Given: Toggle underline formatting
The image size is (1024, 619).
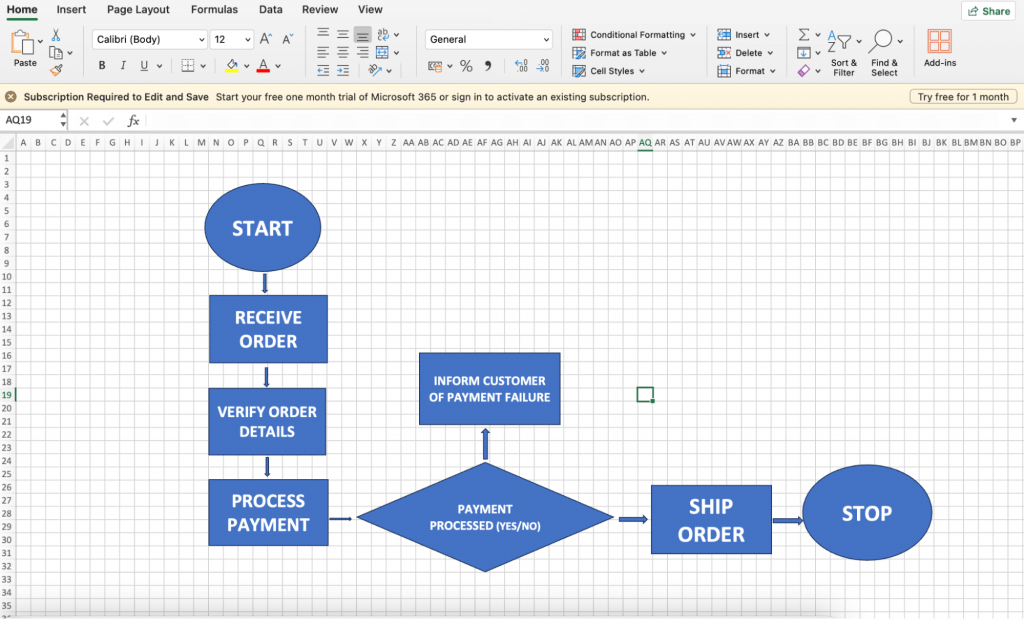Looking at the screenshot, I should (x=144, y=65).
